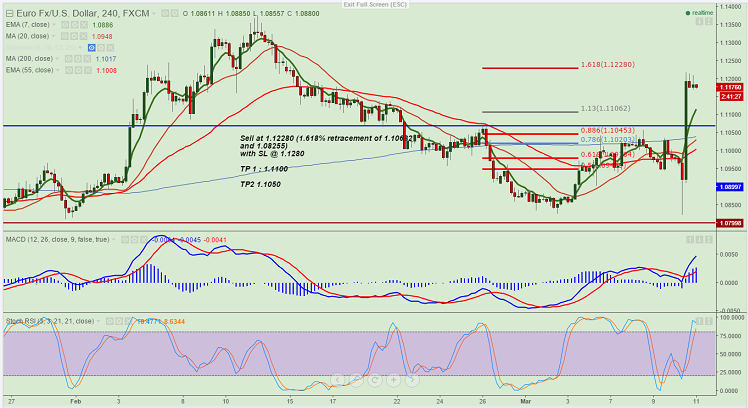Click the countdown timer 2:41:27 label
Screen dimensions: 748x408
click(x=731, y=96)
